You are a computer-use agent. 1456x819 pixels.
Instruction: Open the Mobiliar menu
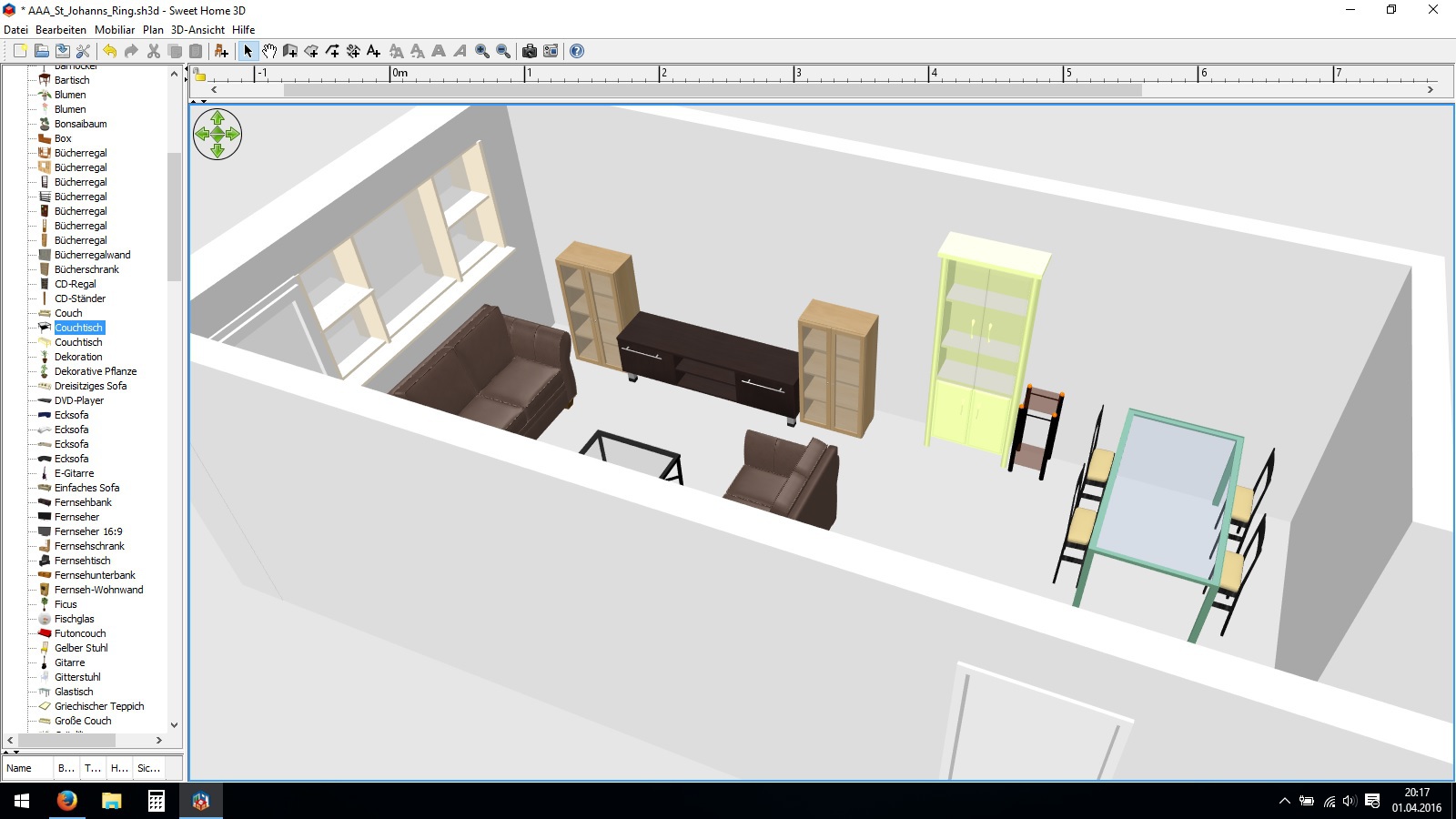coord(115,29)
